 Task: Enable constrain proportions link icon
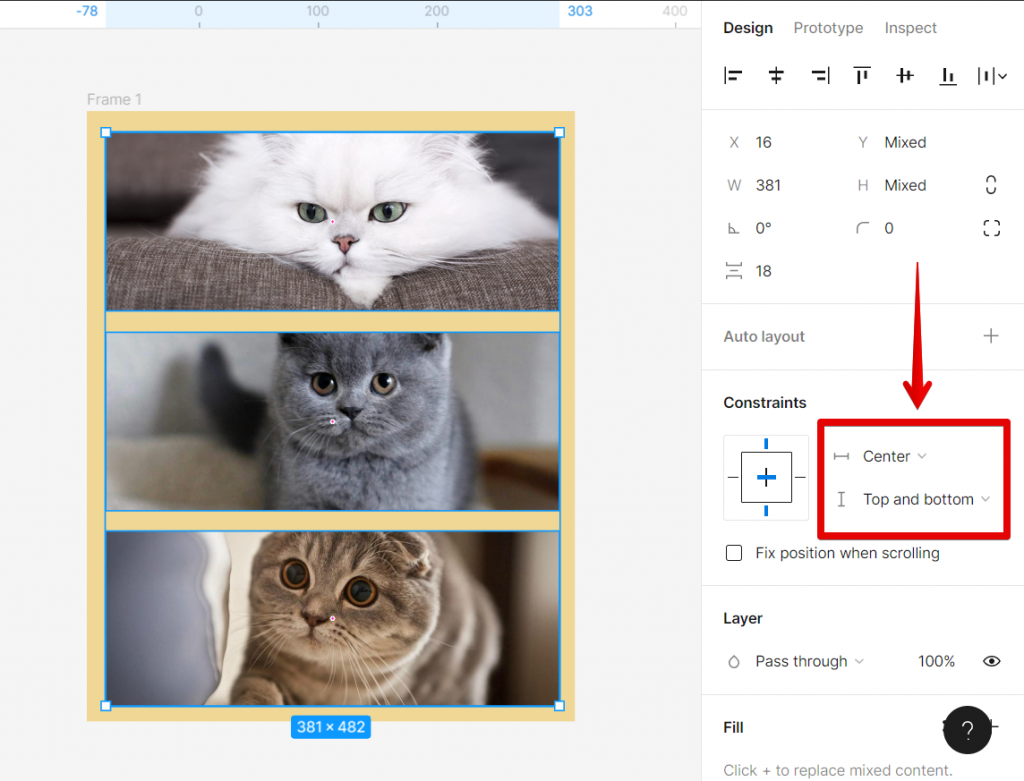tap(991, 185)
